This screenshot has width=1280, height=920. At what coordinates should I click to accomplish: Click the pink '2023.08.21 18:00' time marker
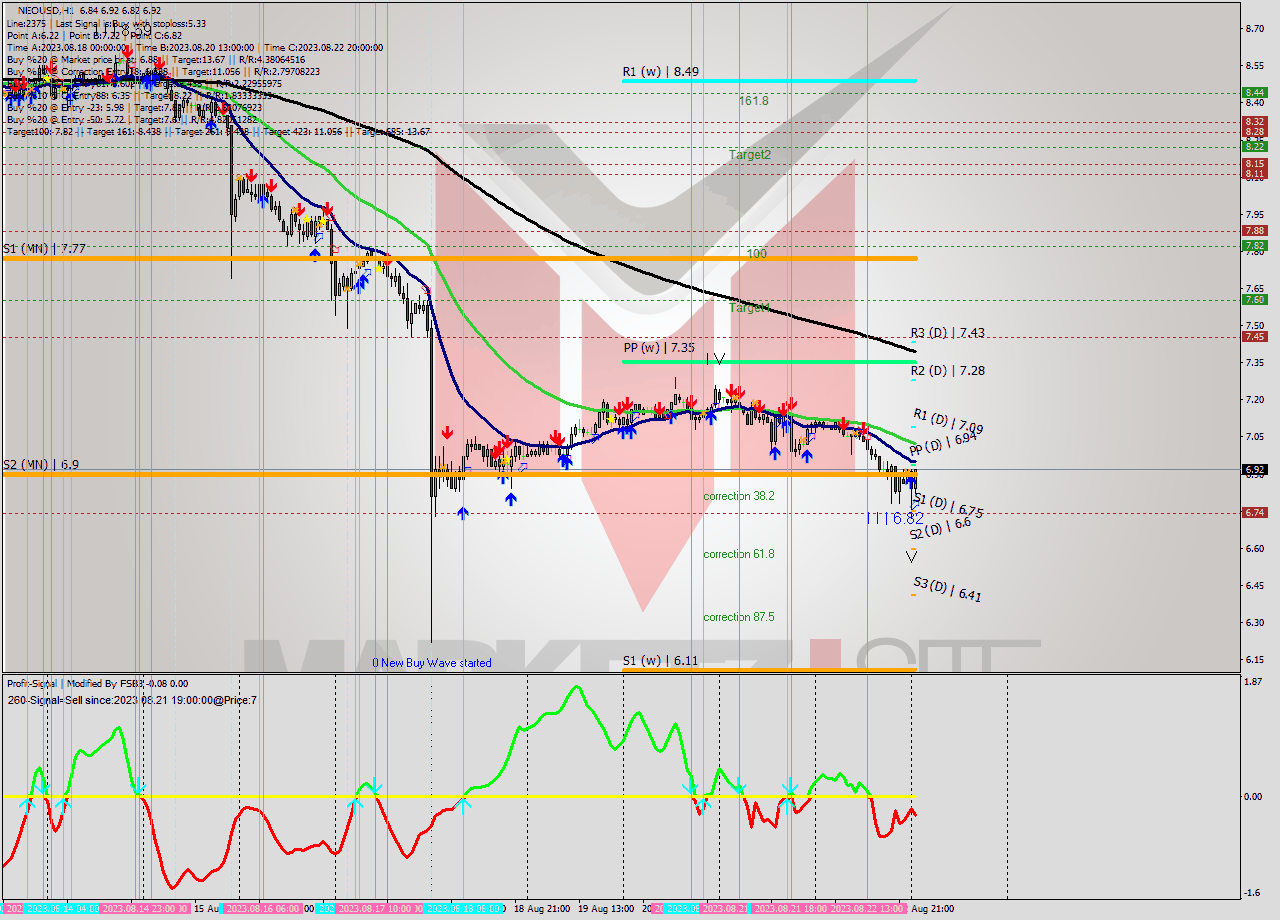pos(789,909)
